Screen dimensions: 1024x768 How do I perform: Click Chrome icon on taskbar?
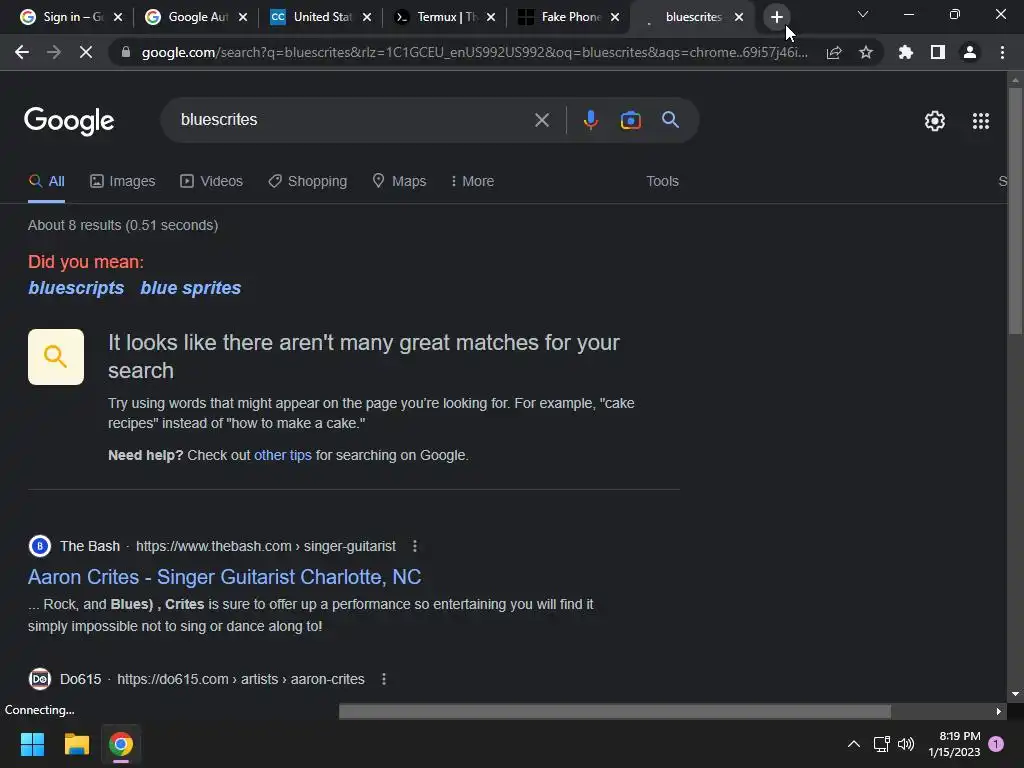(121, 744)
